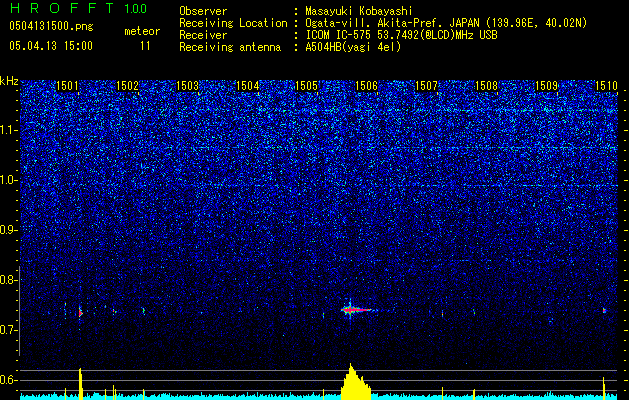Click the meteor count value 11
The height and width of the screenshot is (400, 629).
pos(145,46)
